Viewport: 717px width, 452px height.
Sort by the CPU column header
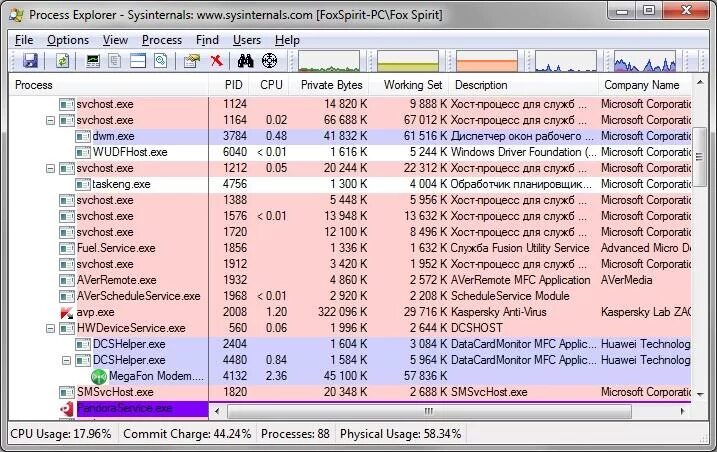point(271,85)
